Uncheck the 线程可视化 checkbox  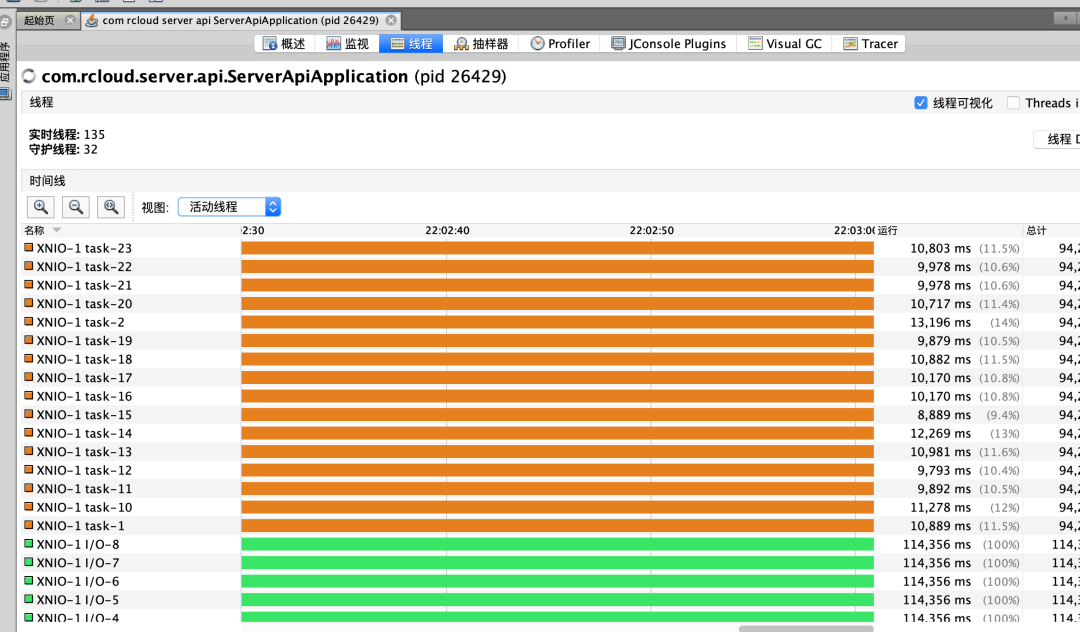tap(921, 103)
